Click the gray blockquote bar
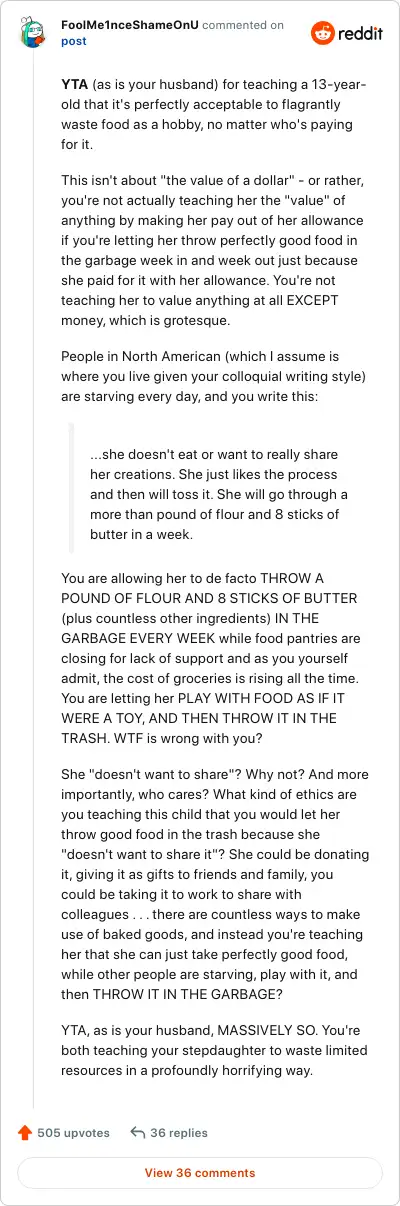 coord(71,488)
